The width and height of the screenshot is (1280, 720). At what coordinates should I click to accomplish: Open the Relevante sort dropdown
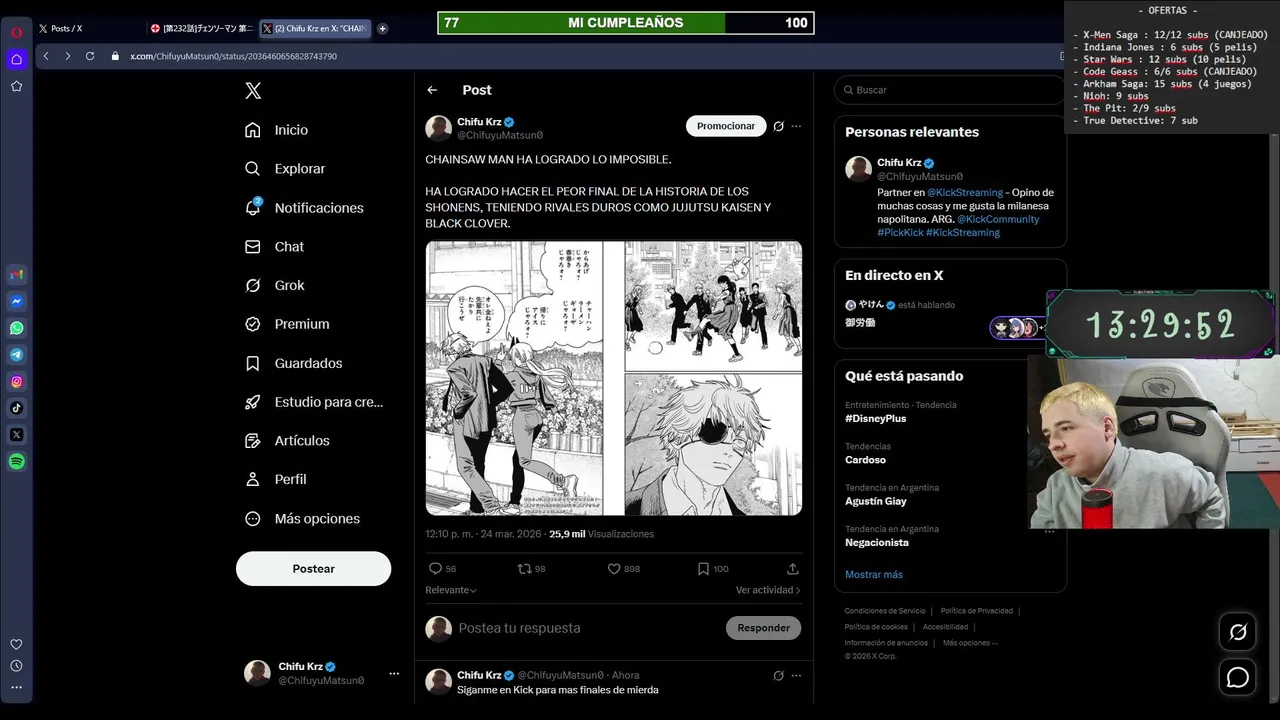451,590
